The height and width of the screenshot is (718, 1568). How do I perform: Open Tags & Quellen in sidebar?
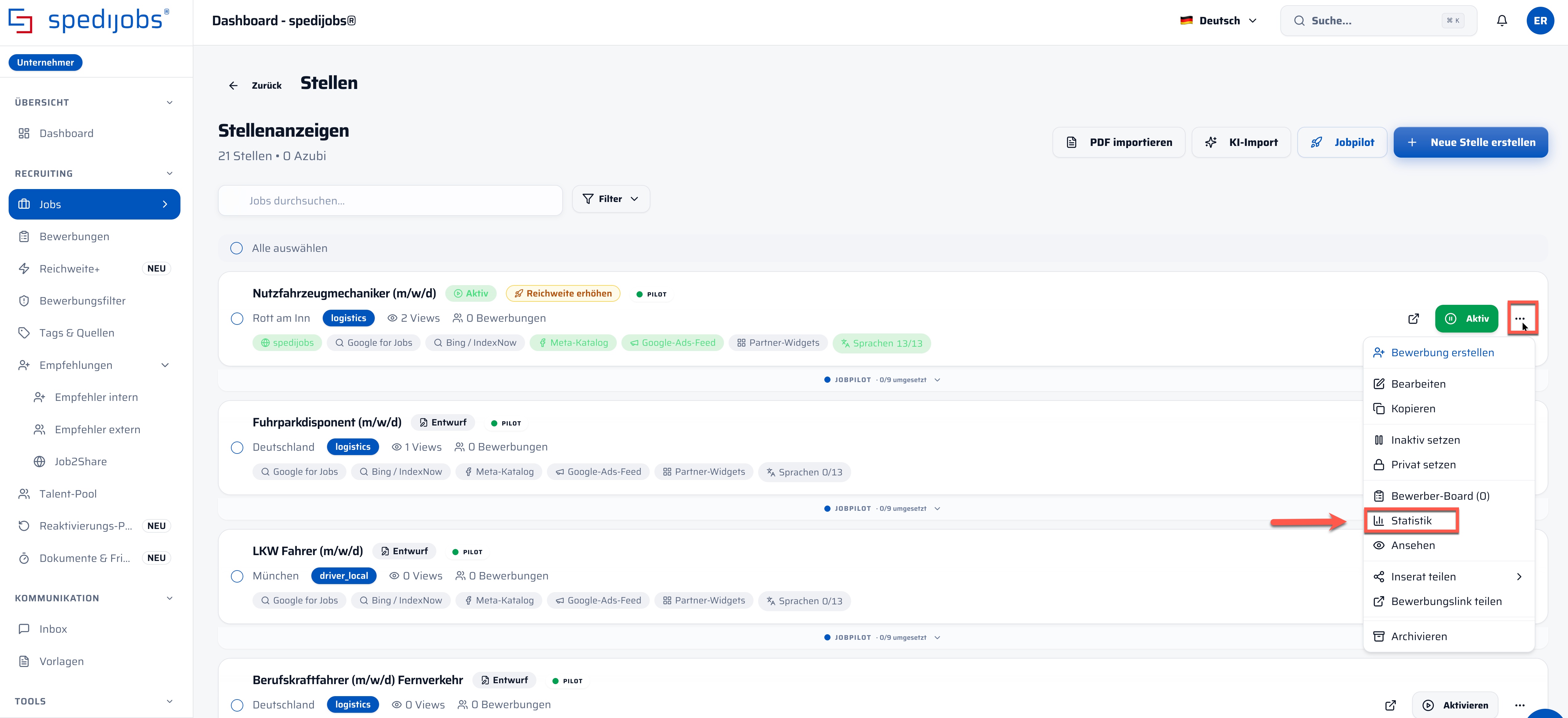[x=94, y=333]
